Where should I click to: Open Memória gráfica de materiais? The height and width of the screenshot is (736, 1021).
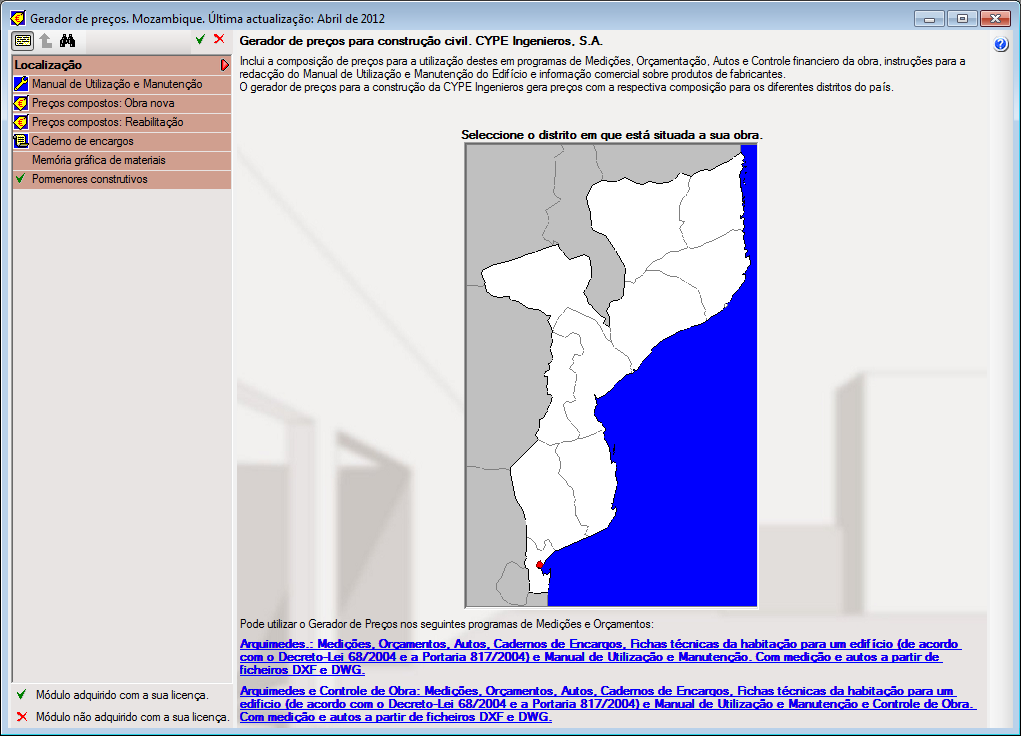point(122,160)
